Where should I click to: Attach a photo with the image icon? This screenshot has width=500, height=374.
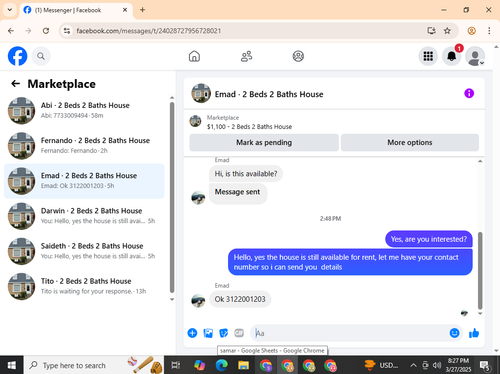[208, 333]
